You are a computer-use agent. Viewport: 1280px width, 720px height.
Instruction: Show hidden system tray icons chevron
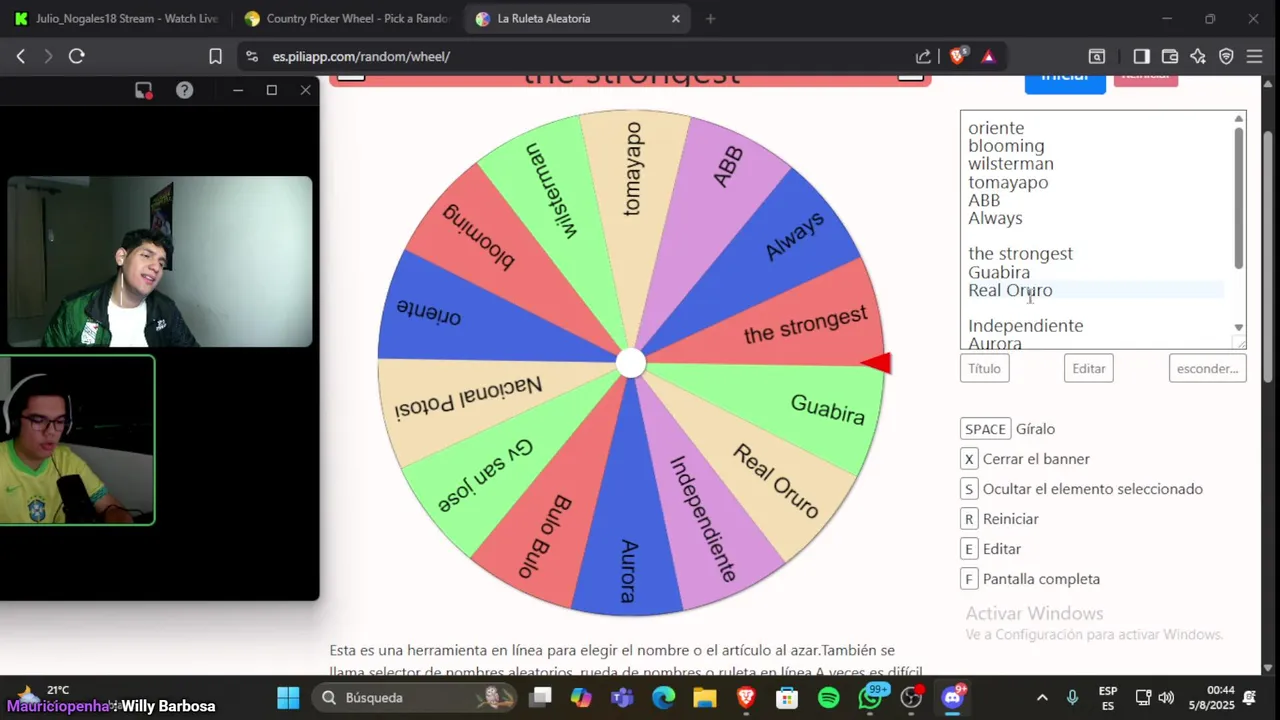point(1042,697)
